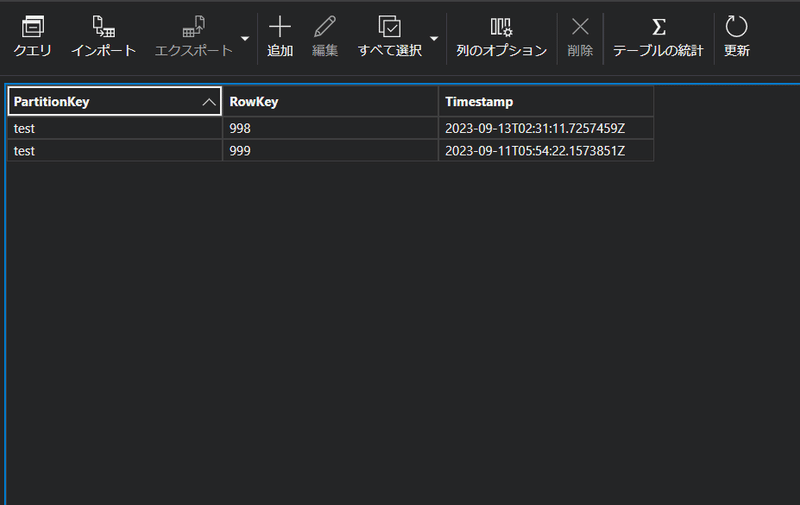This screenshot has height=505, width=800.
Task: Click the 編集 (Edit) pencil icon
Action: click(x=324, y=27)
